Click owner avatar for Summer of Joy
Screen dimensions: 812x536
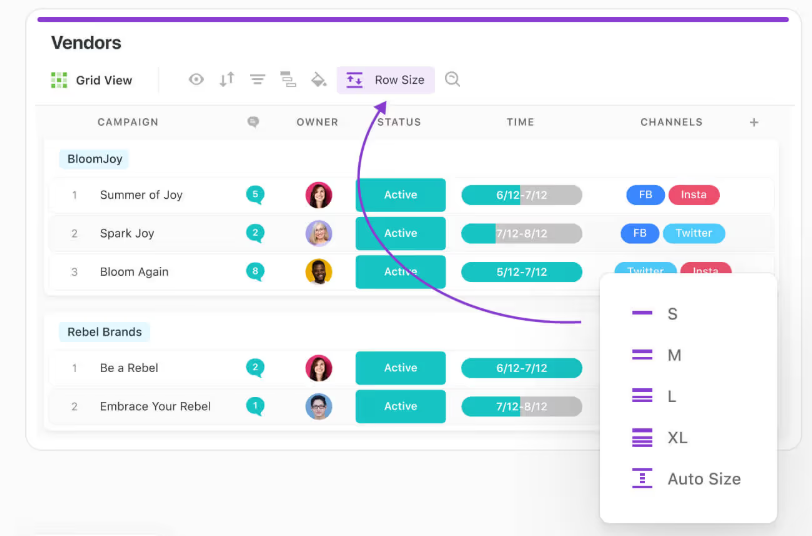[x=318, y=195]
